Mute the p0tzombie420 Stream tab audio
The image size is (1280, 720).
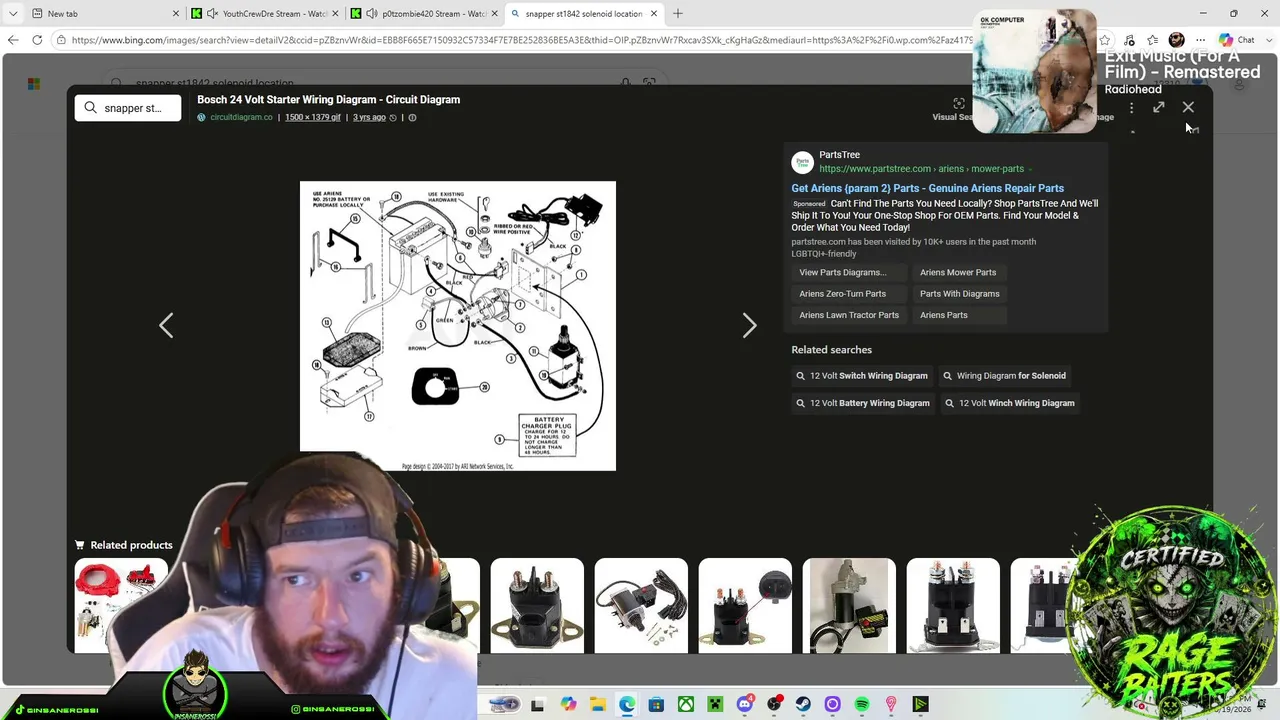coord(372,13)
